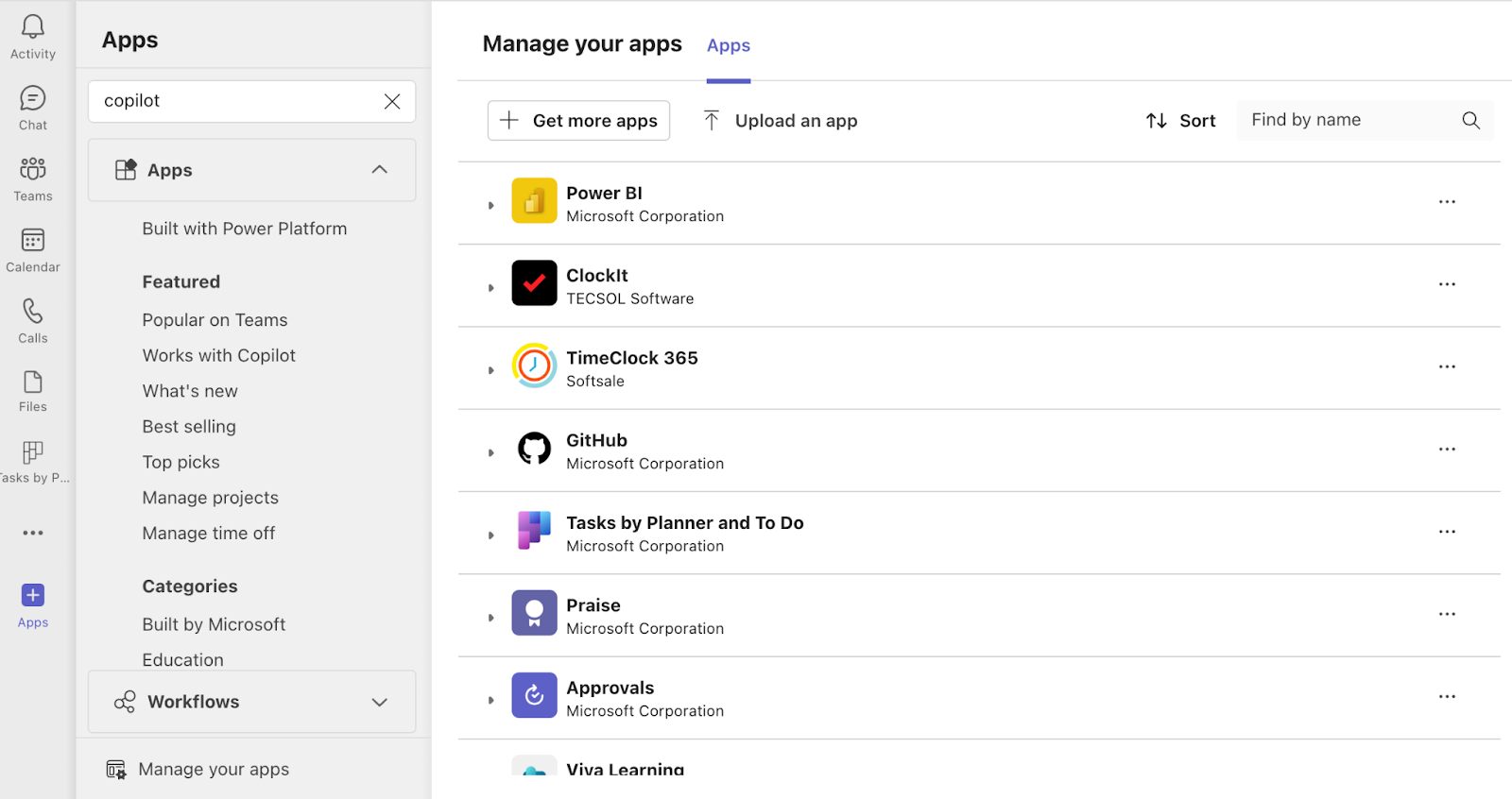Click the Sort button
The image size is (1512, 799).
1180,121
